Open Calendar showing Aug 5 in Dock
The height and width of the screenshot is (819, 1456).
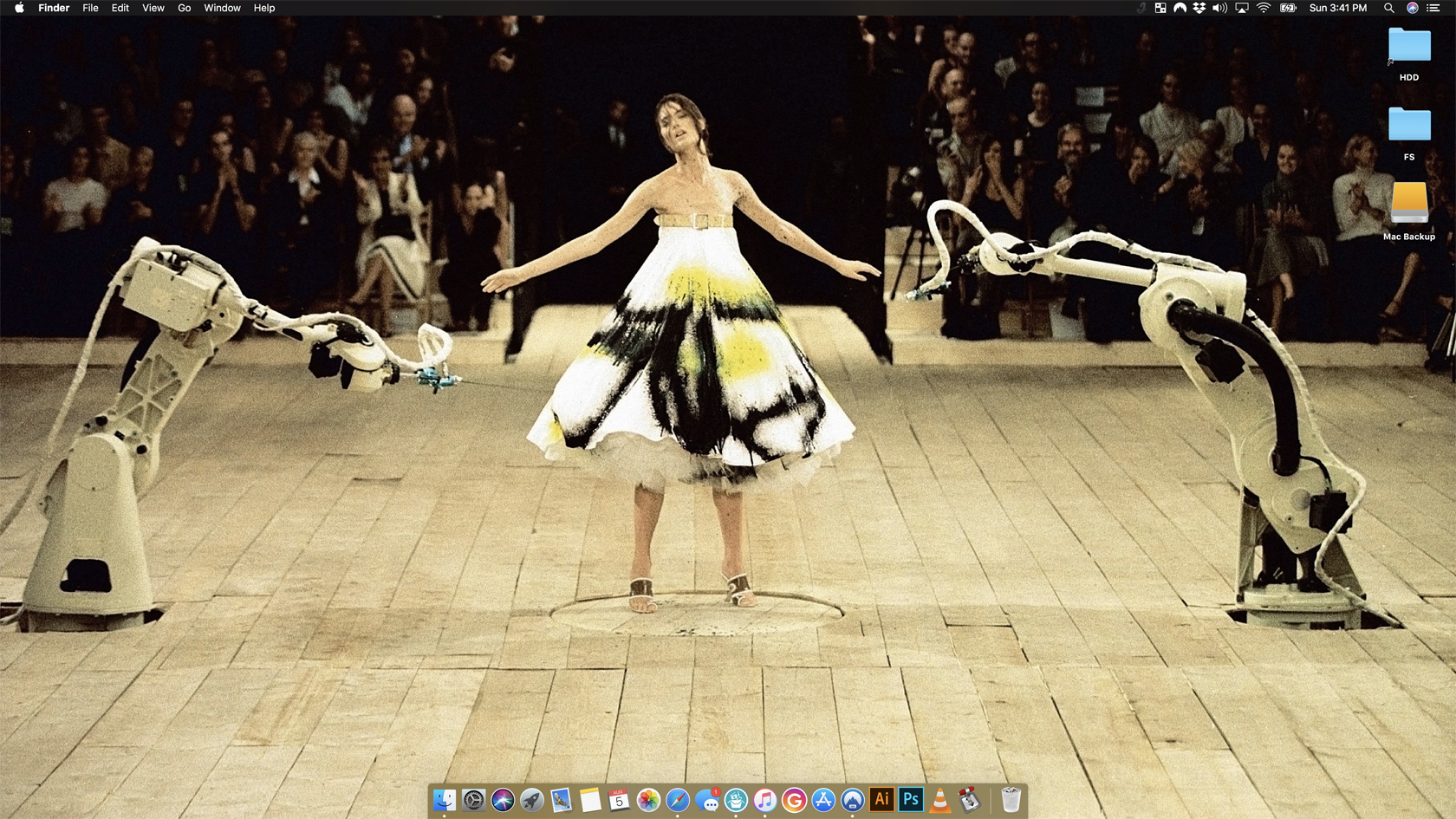[x=619, y=800]
